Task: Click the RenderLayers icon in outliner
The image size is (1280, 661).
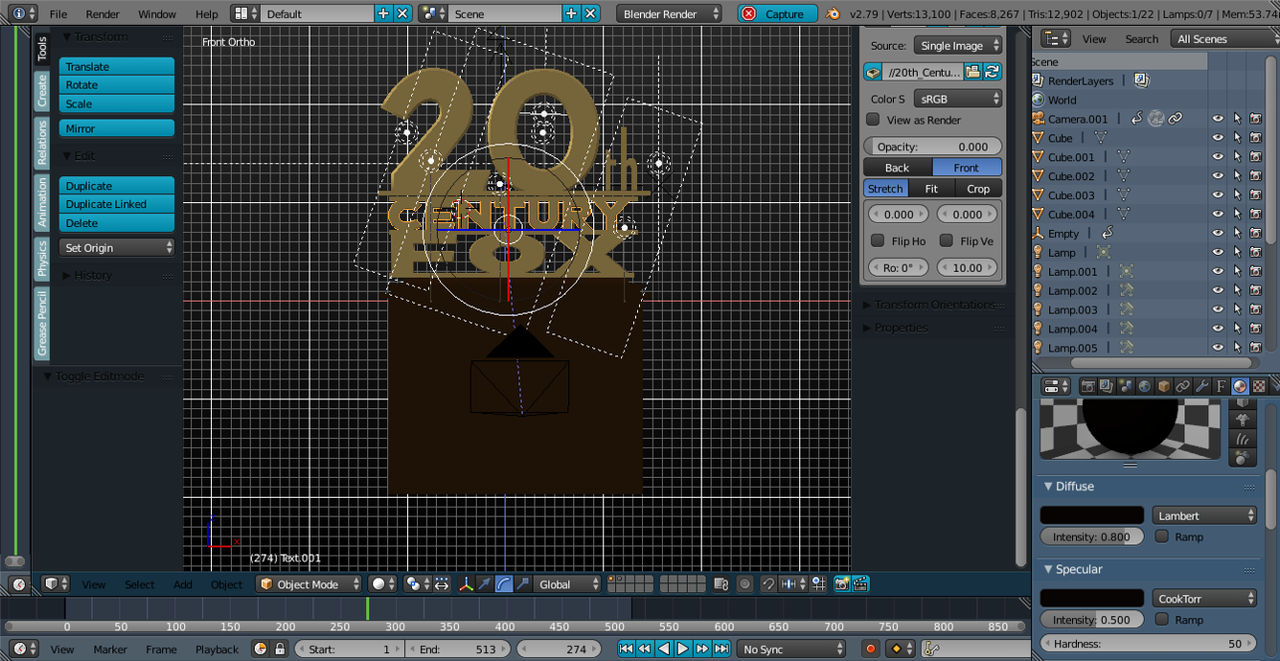Action: tap(1038, 81)
